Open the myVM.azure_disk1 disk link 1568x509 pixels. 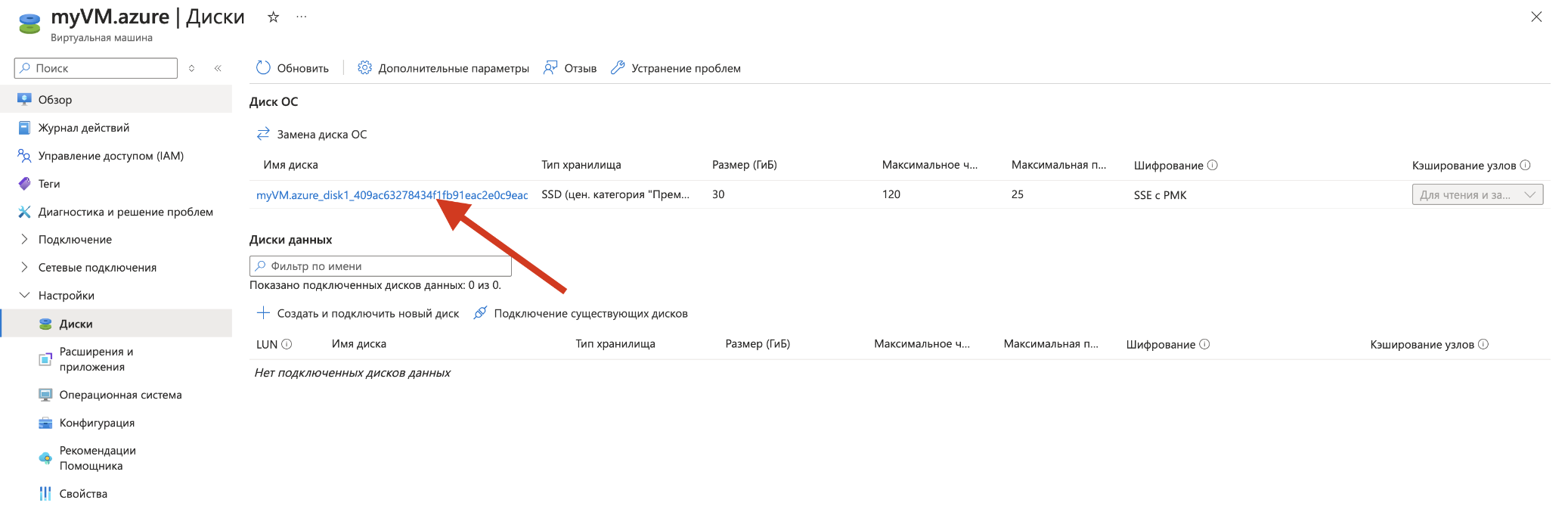[x=392, y=195]
